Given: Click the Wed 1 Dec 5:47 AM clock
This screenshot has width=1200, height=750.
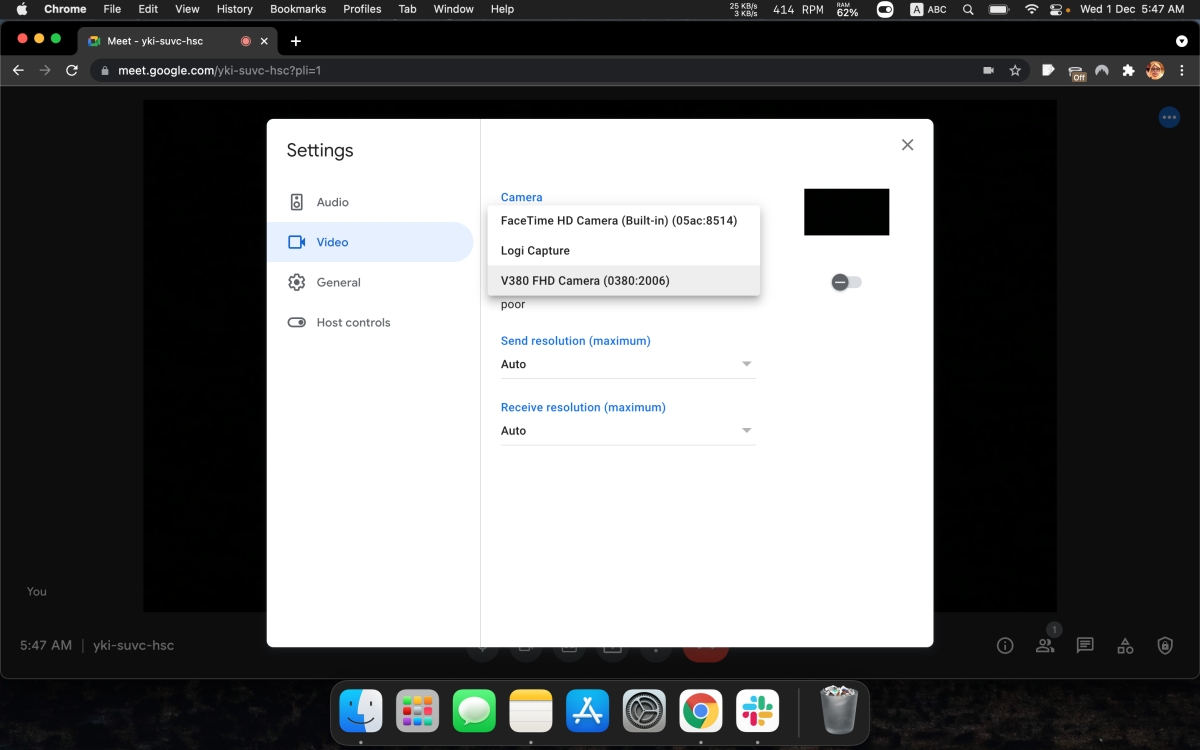Looking at the screenshot, I should coord(1132,9).
